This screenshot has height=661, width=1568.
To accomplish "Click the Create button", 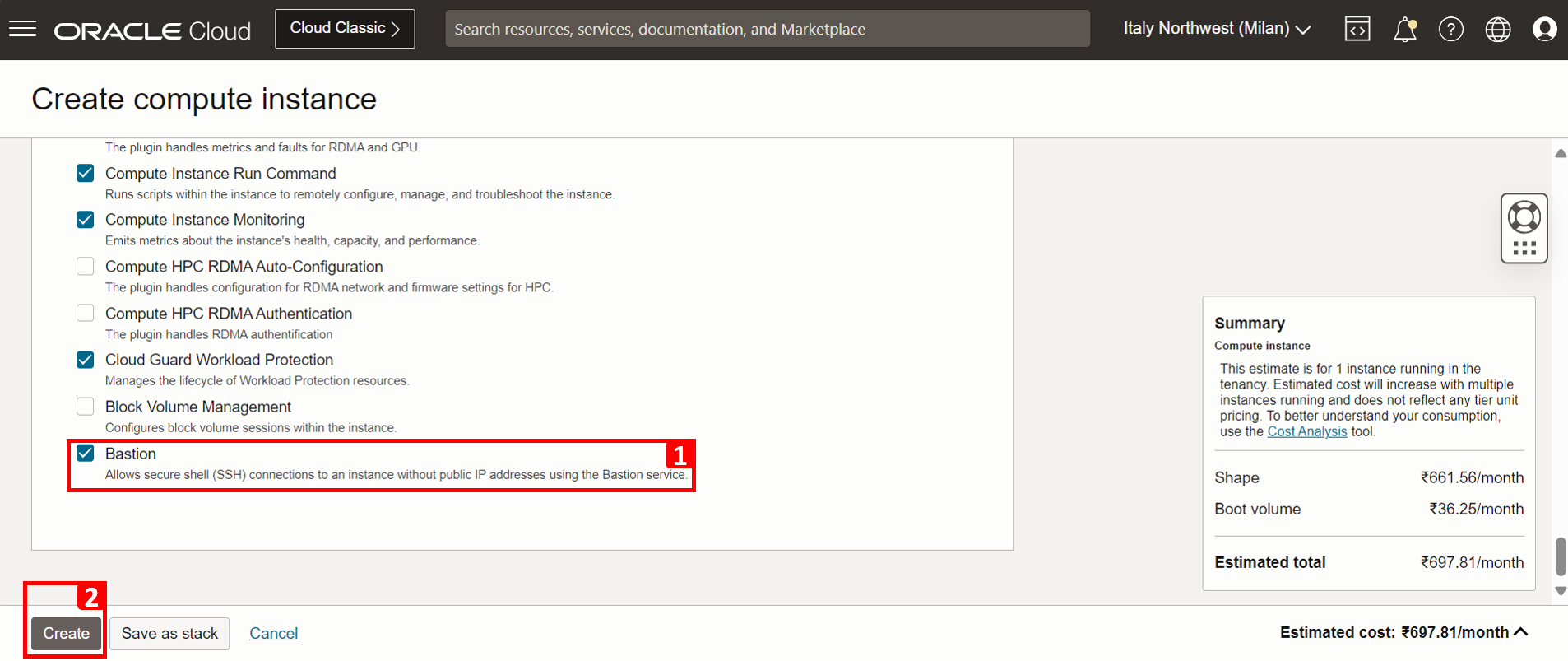I will point(66,633).
